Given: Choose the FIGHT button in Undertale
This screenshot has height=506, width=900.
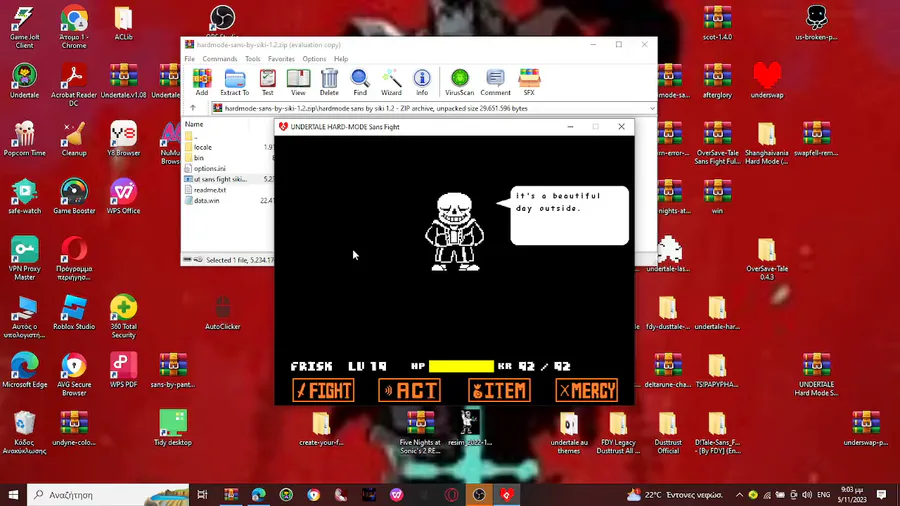Looking at the screenshot, I should [x=323, y=391].
